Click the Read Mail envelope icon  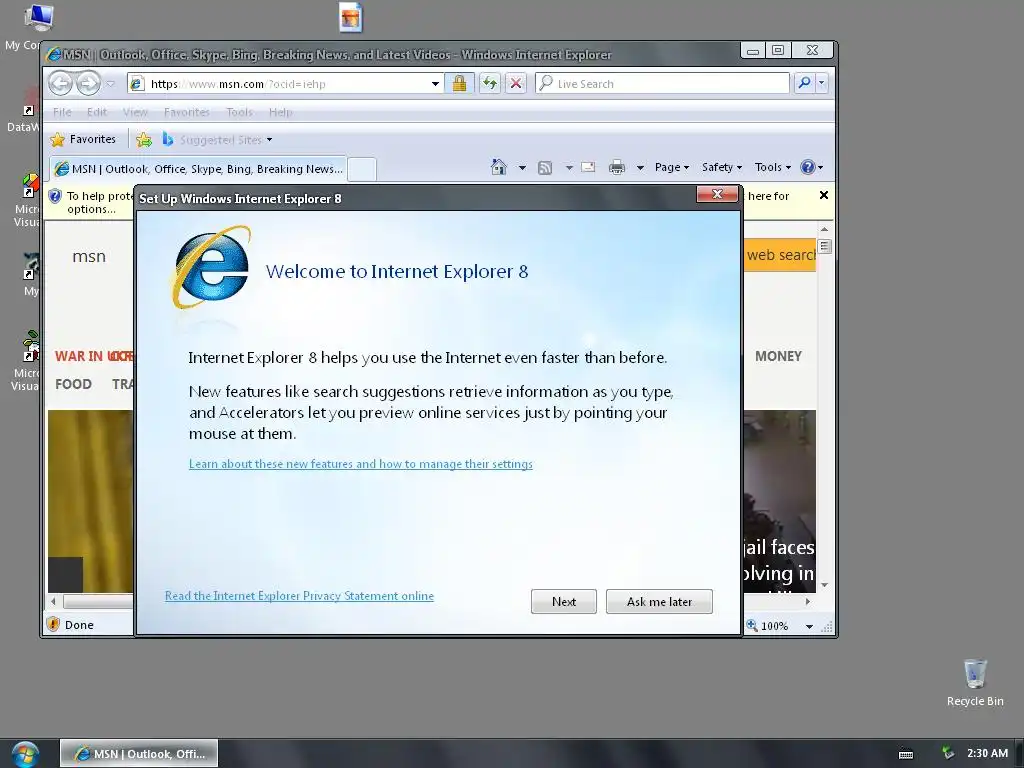(x=588, y=167)
